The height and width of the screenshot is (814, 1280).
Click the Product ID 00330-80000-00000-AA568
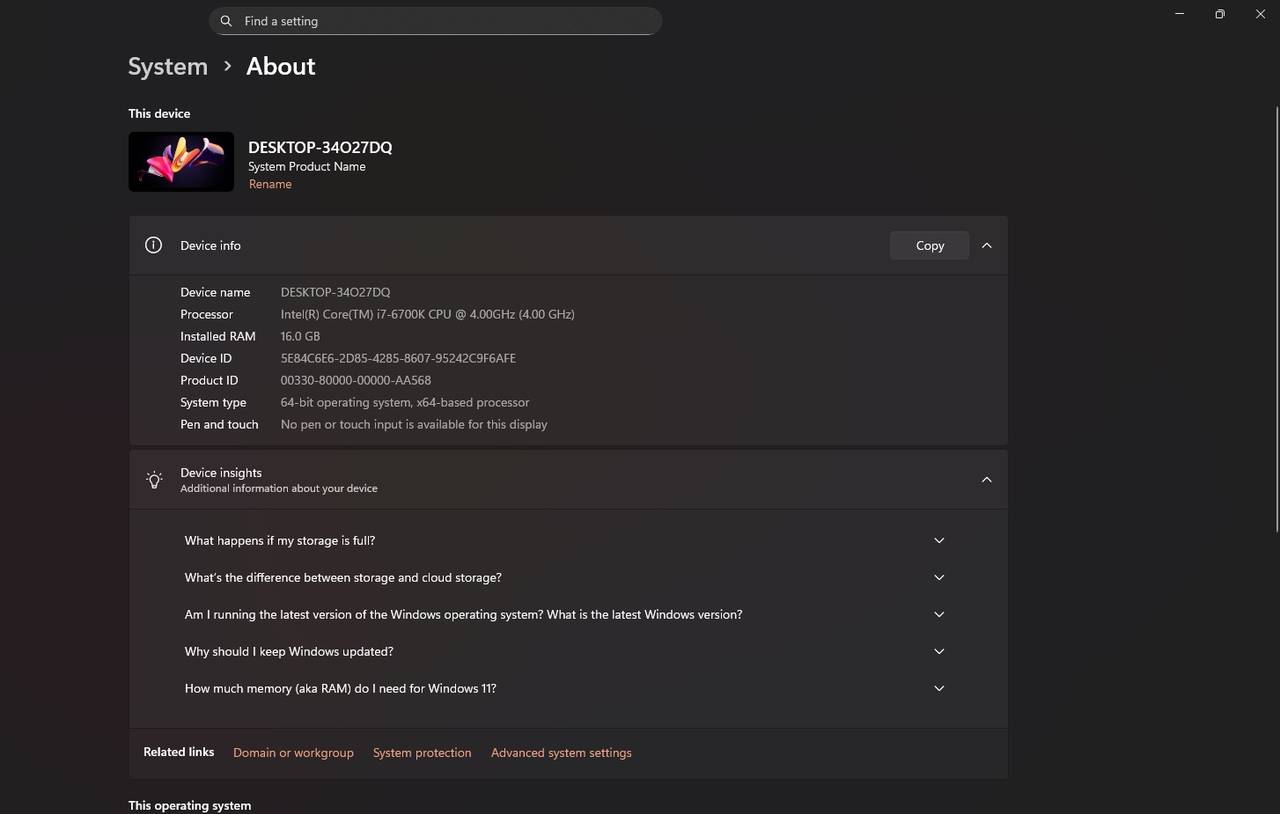tap(356, 380)
